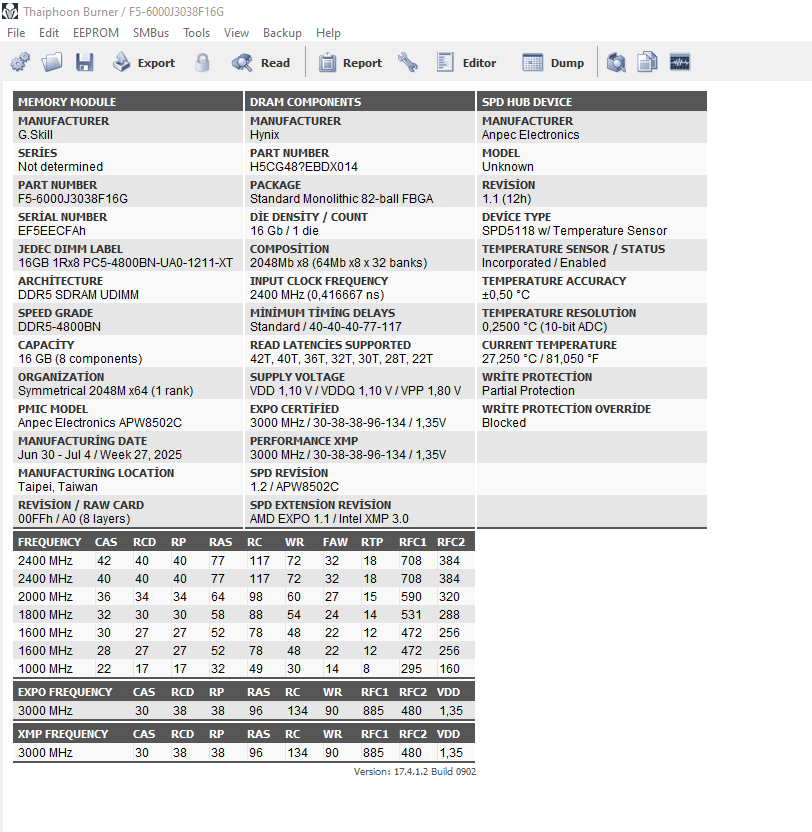
Task: Open the Tools menu
Action: click(196, 33)
